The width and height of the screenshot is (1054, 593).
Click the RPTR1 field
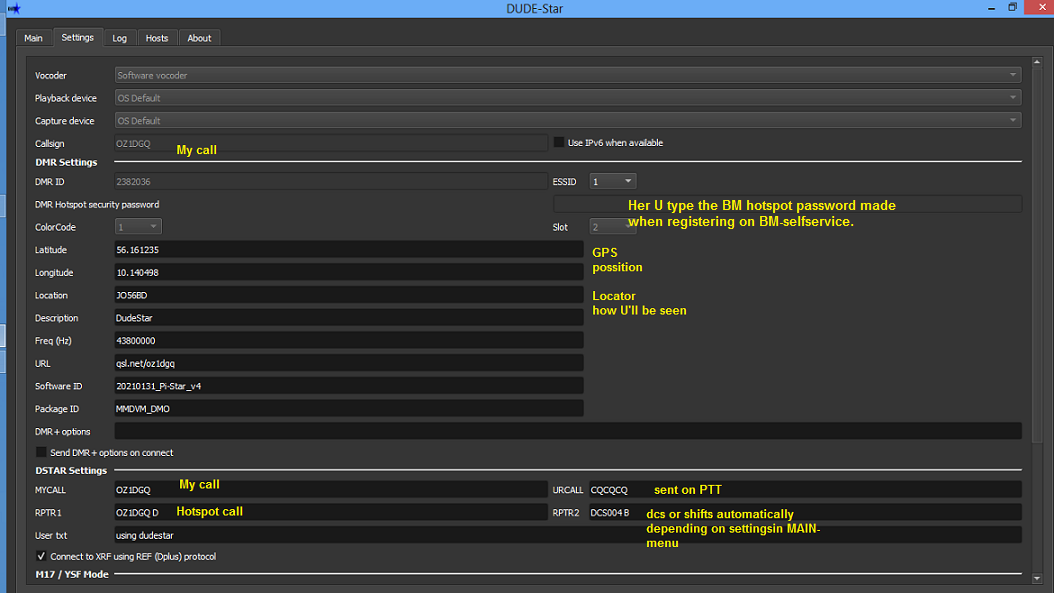(331, 512)
